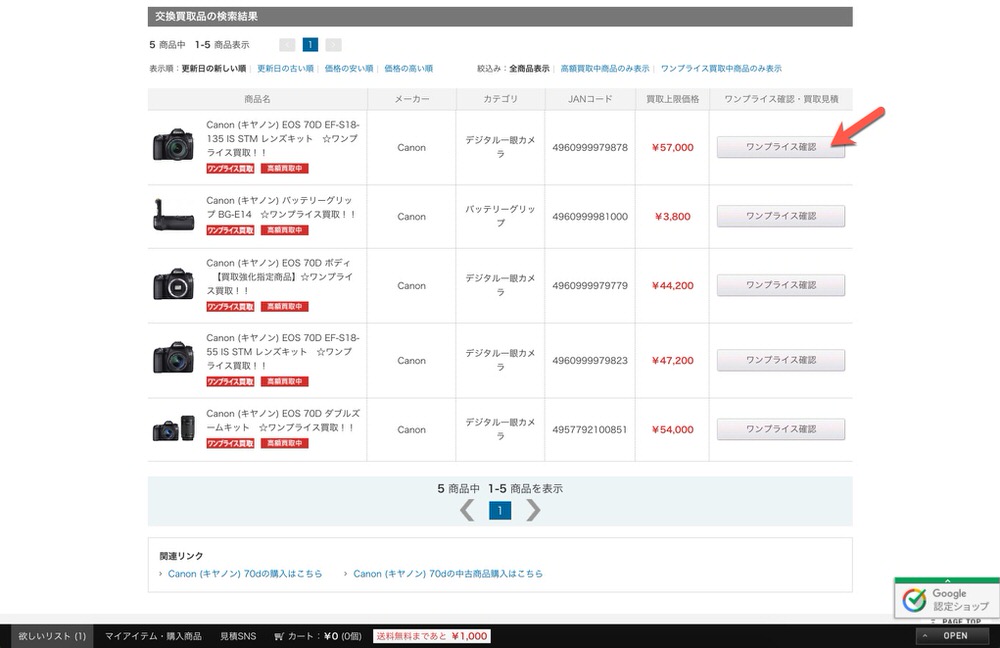The height and width of the screenshot is (648, 1000).
Task: Click 送料無料まであと ¥1,000 notice
Action: click(432, 636)
